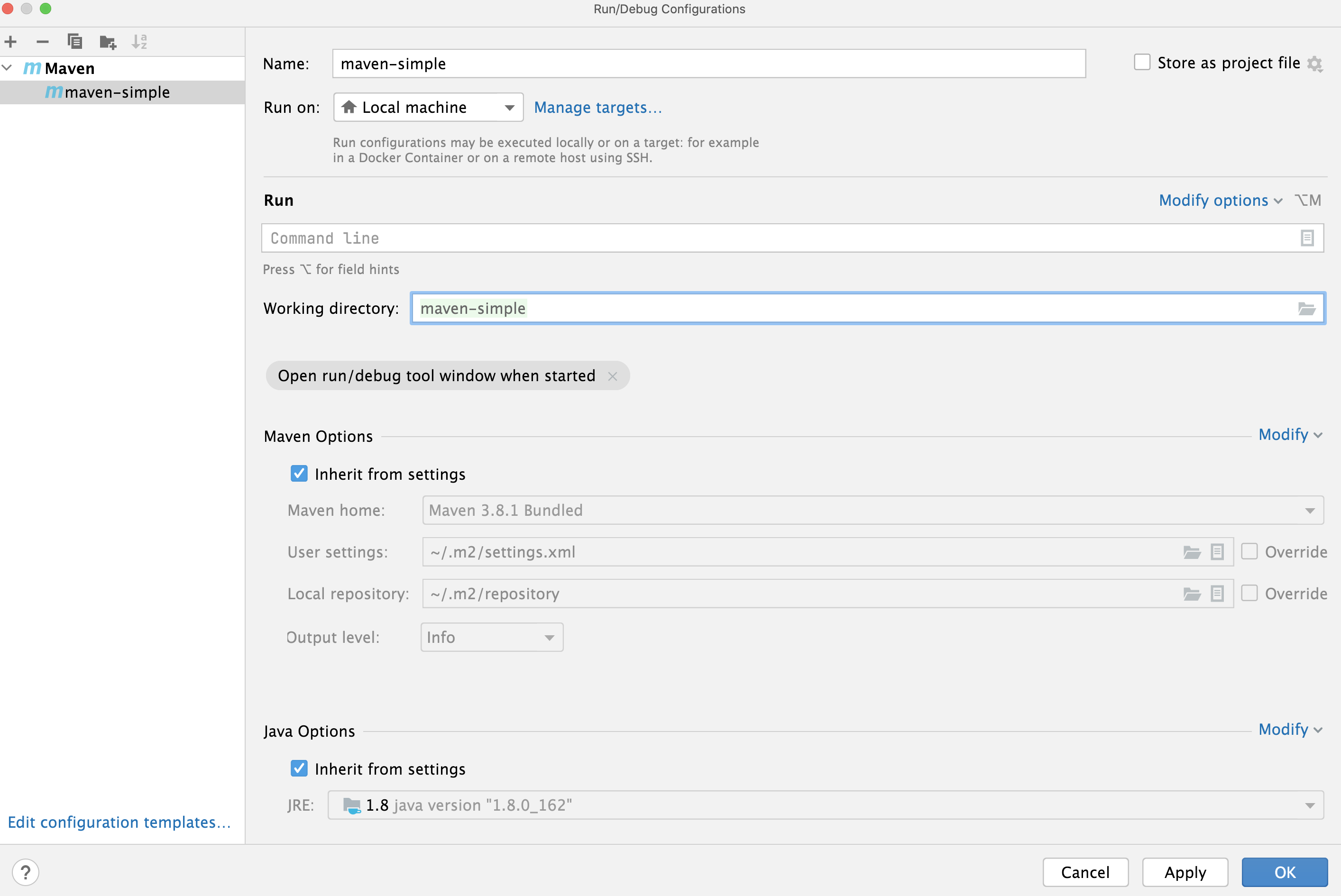The image size is (1341, 896).
Task: Click the Manage targets link
Action: click(597, 107)
